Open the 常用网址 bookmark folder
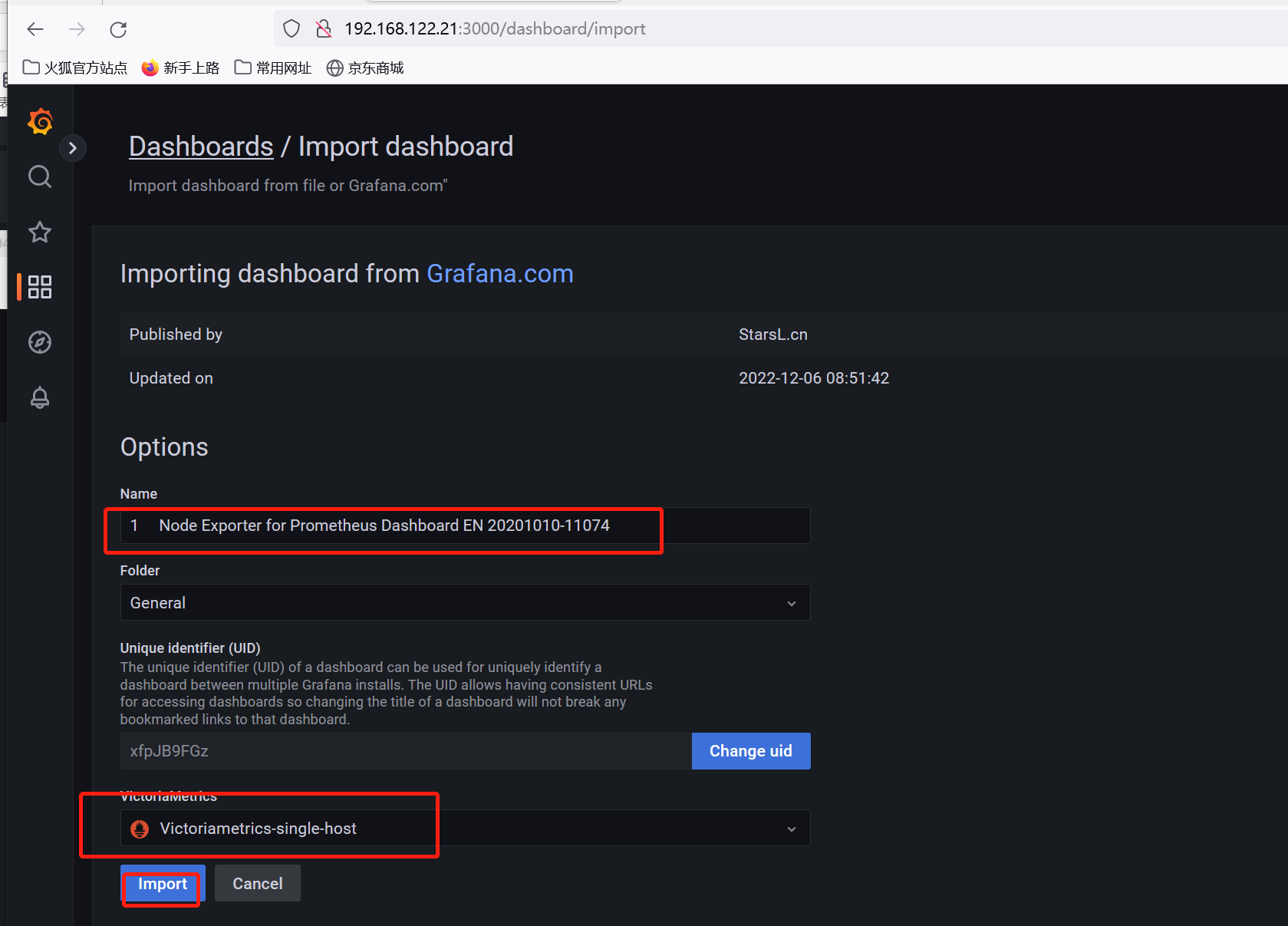1288x926 pixels. click(x=273, y=68)
